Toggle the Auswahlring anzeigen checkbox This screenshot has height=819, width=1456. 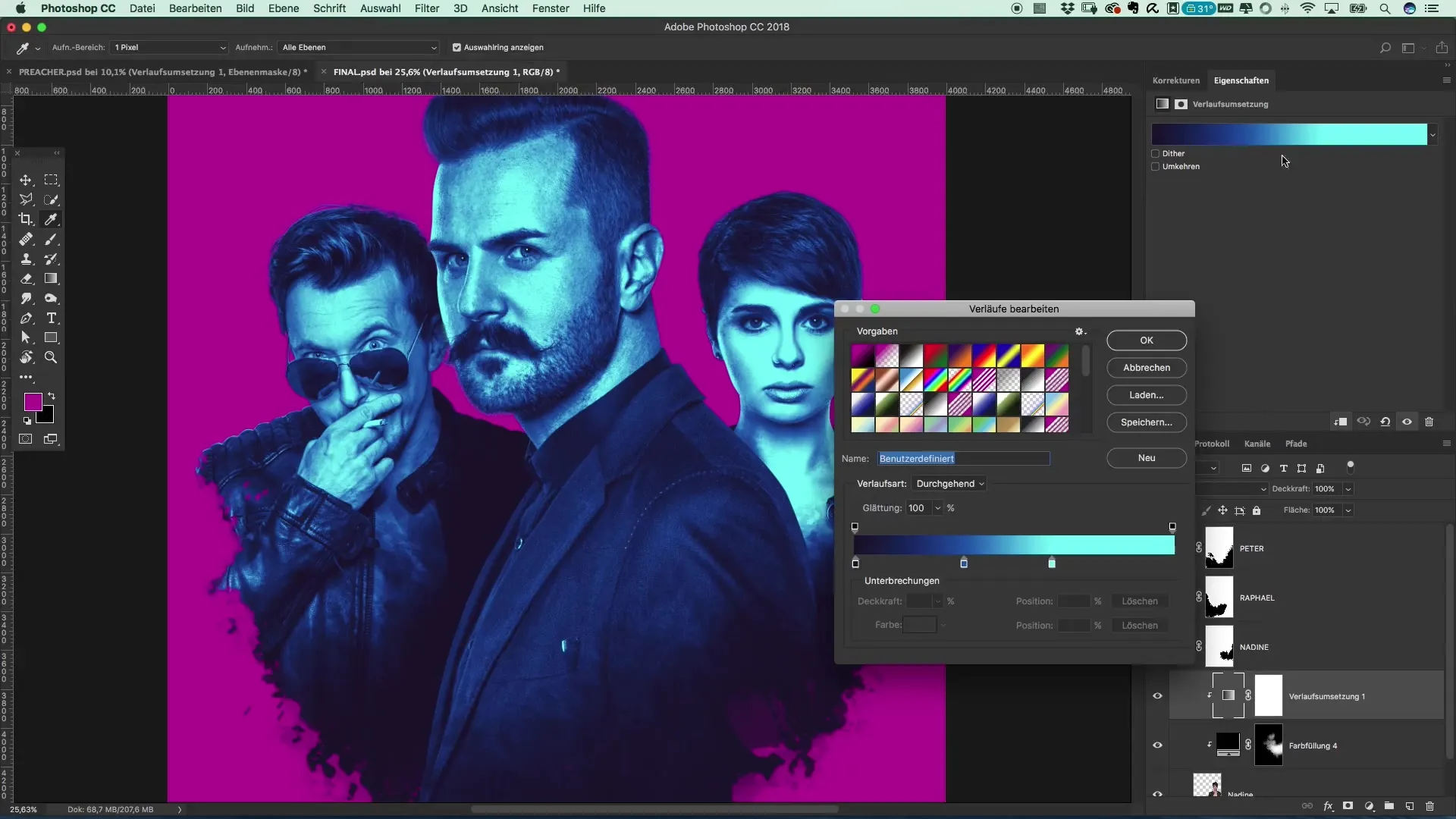pyautogui.click(x=457, y=47)
